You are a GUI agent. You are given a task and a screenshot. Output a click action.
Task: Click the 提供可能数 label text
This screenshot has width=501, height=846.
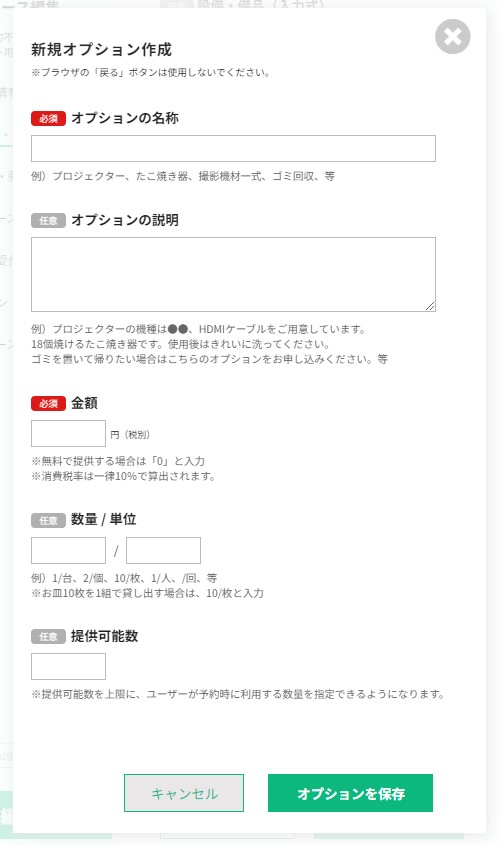pos(105,636)
